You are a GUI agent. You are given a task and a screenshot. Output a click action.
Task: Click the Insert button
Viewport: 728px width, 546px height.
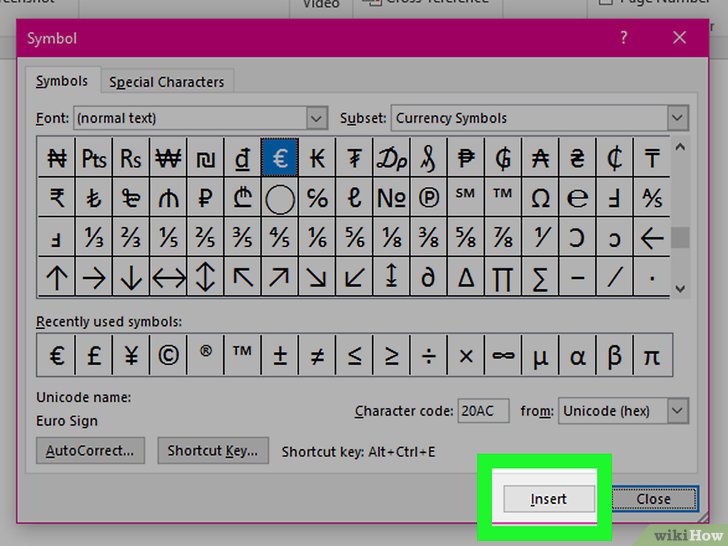click(549, 499)
